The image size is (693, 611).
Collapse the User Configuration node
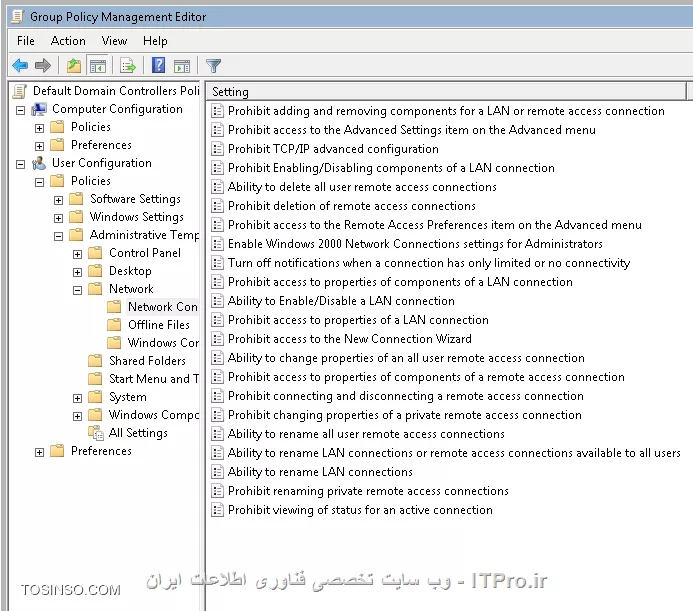tap(20, 164)
